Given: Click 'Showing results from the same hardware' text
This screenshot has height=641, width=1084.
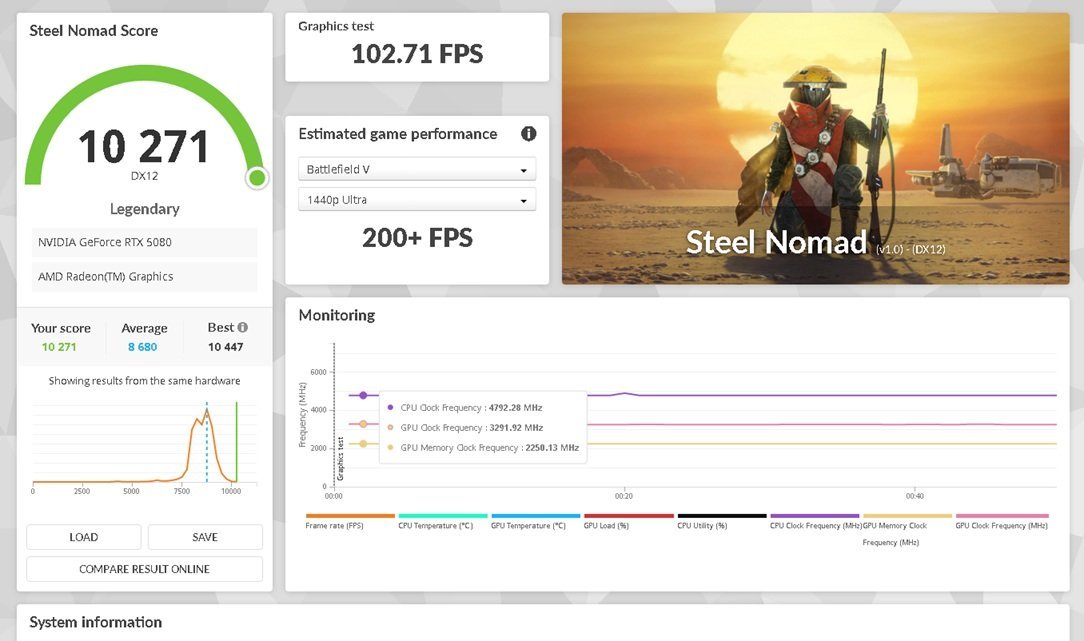Looking at the screenshot, I should point(144,381).
